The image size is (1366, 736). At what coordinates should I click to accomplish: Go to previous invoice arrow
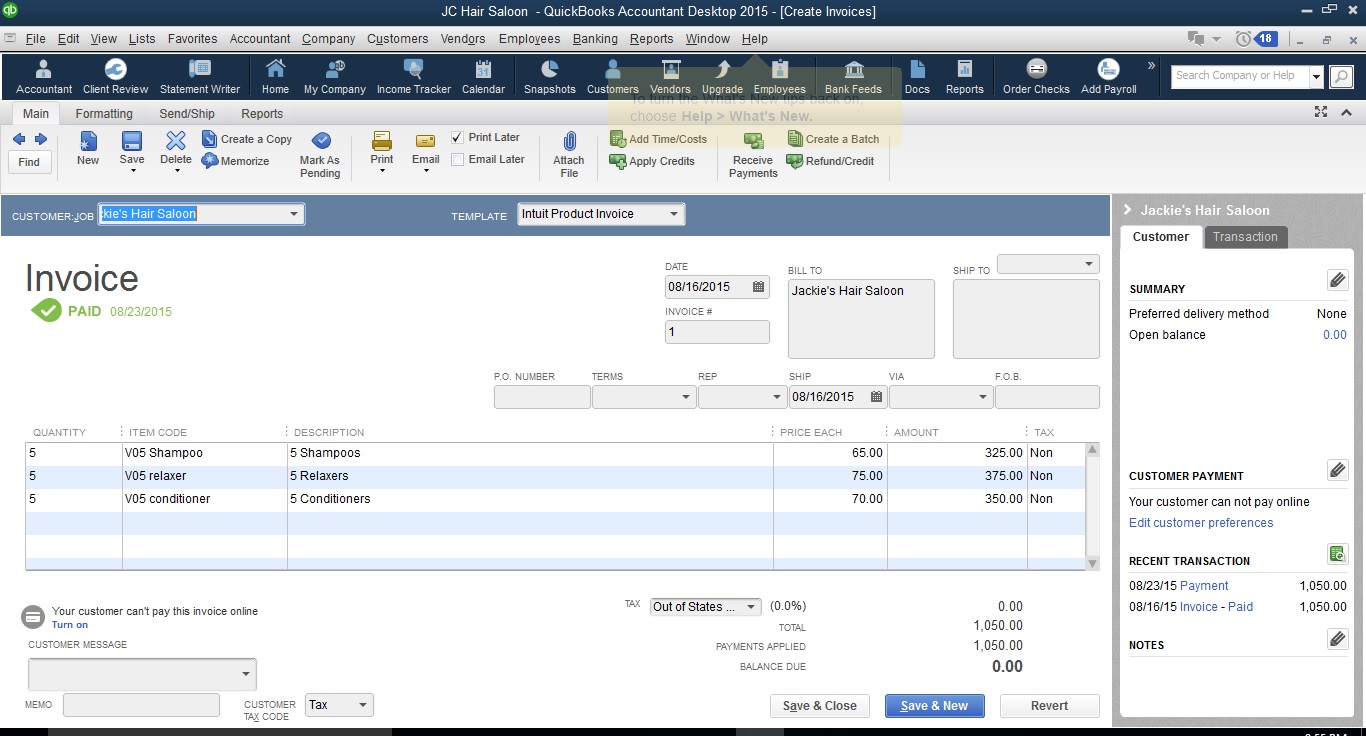[19, 139]
